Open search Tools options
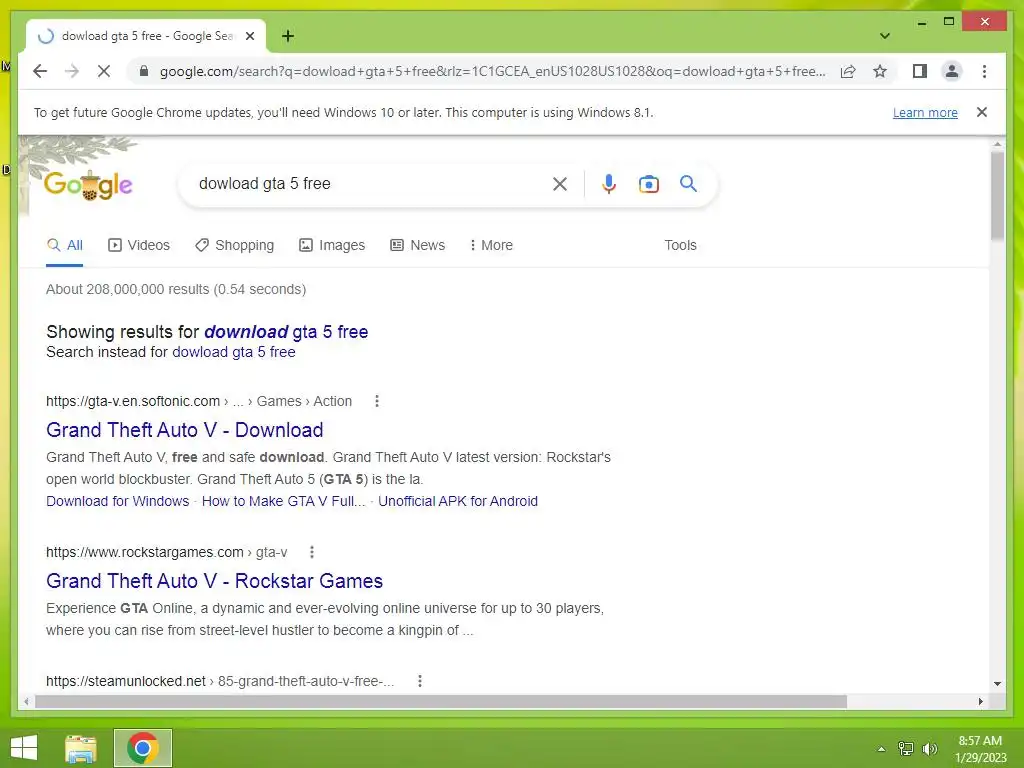The height and width of the screenshot is (768, 1024). coord(680,245)
